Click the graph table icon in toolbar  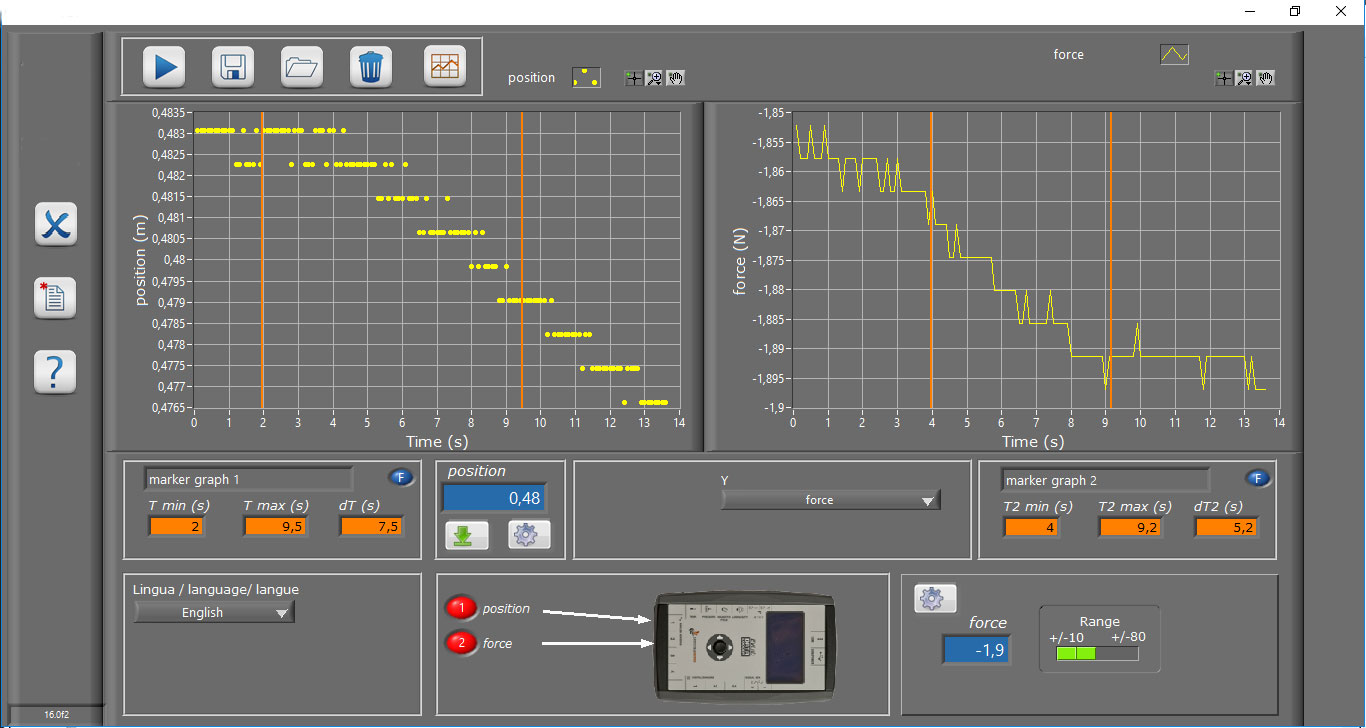click(x=445, y=67)
